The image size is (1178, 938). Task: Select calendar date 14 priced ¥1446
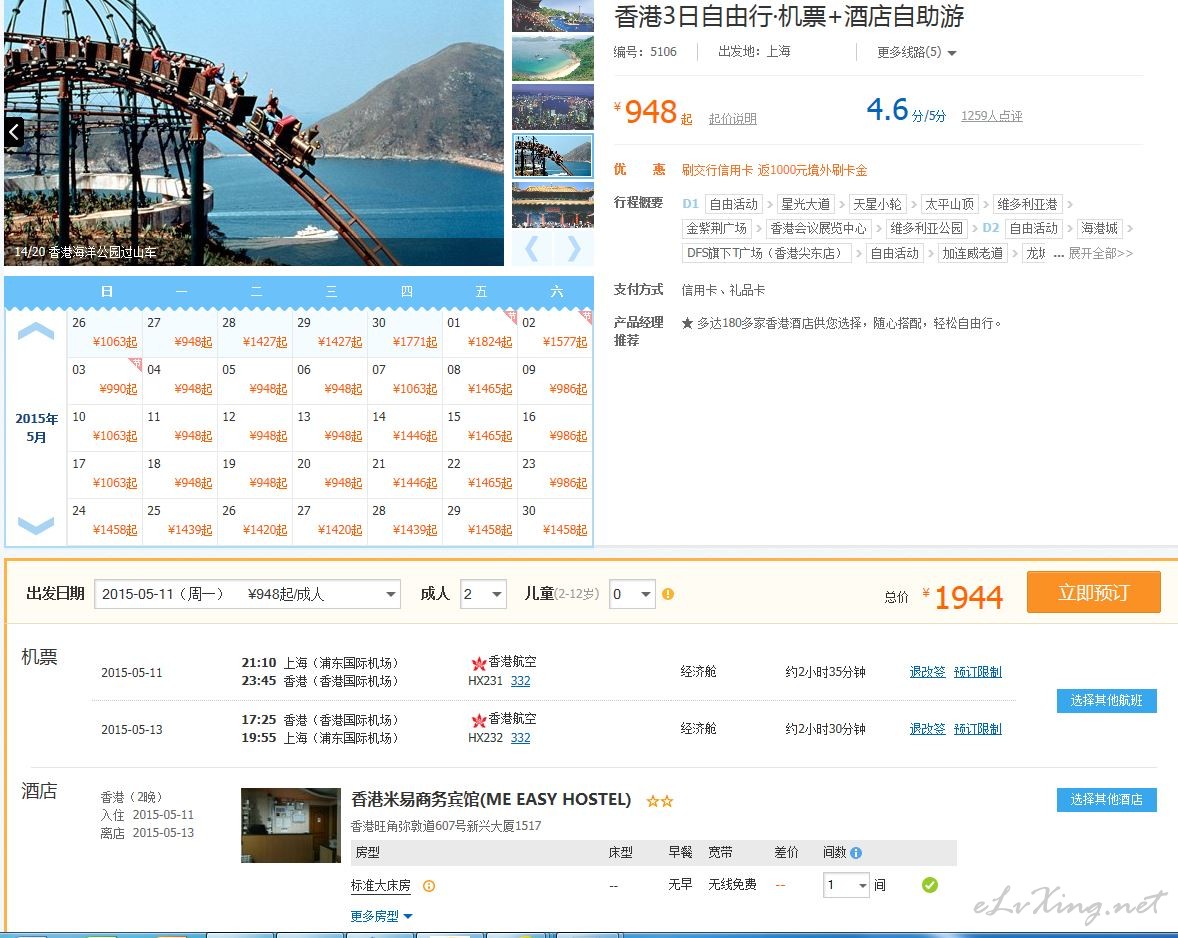coord(405,427)
